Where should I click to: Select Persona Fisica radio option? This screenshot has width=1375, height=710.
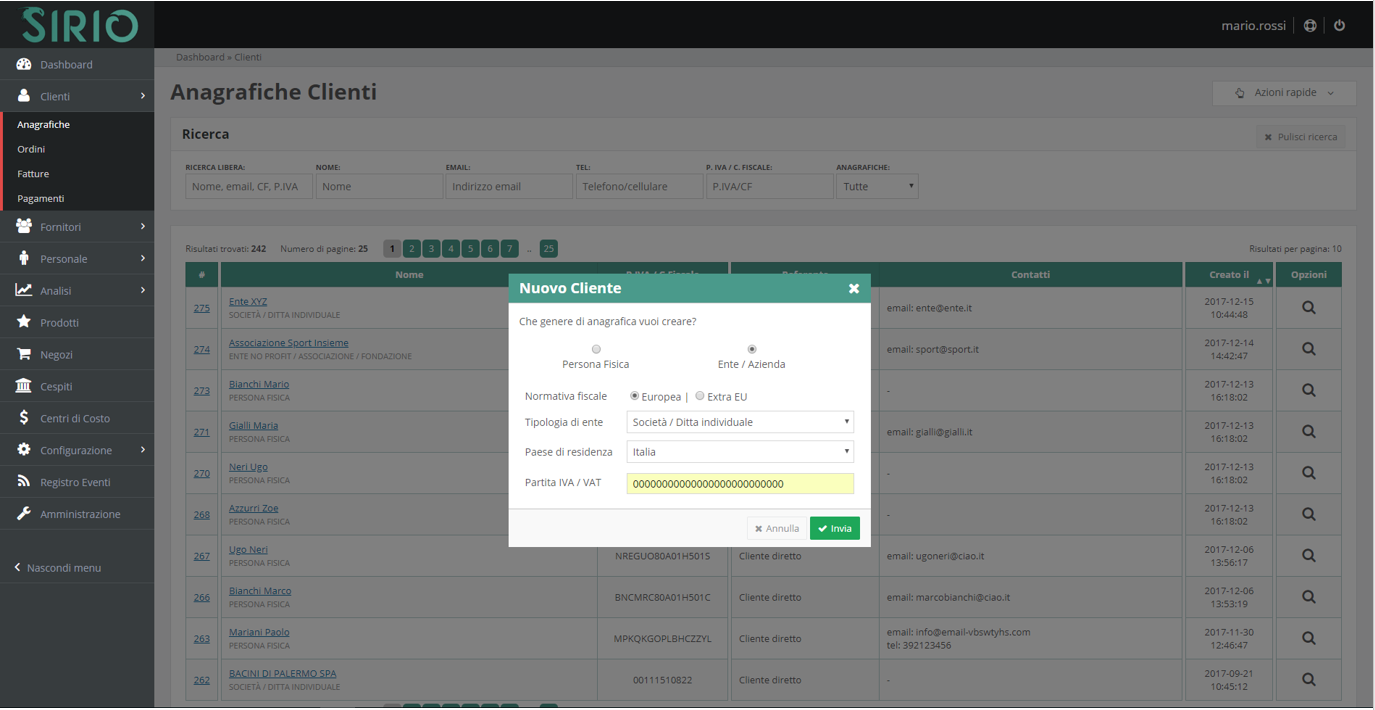coord(596,349)
